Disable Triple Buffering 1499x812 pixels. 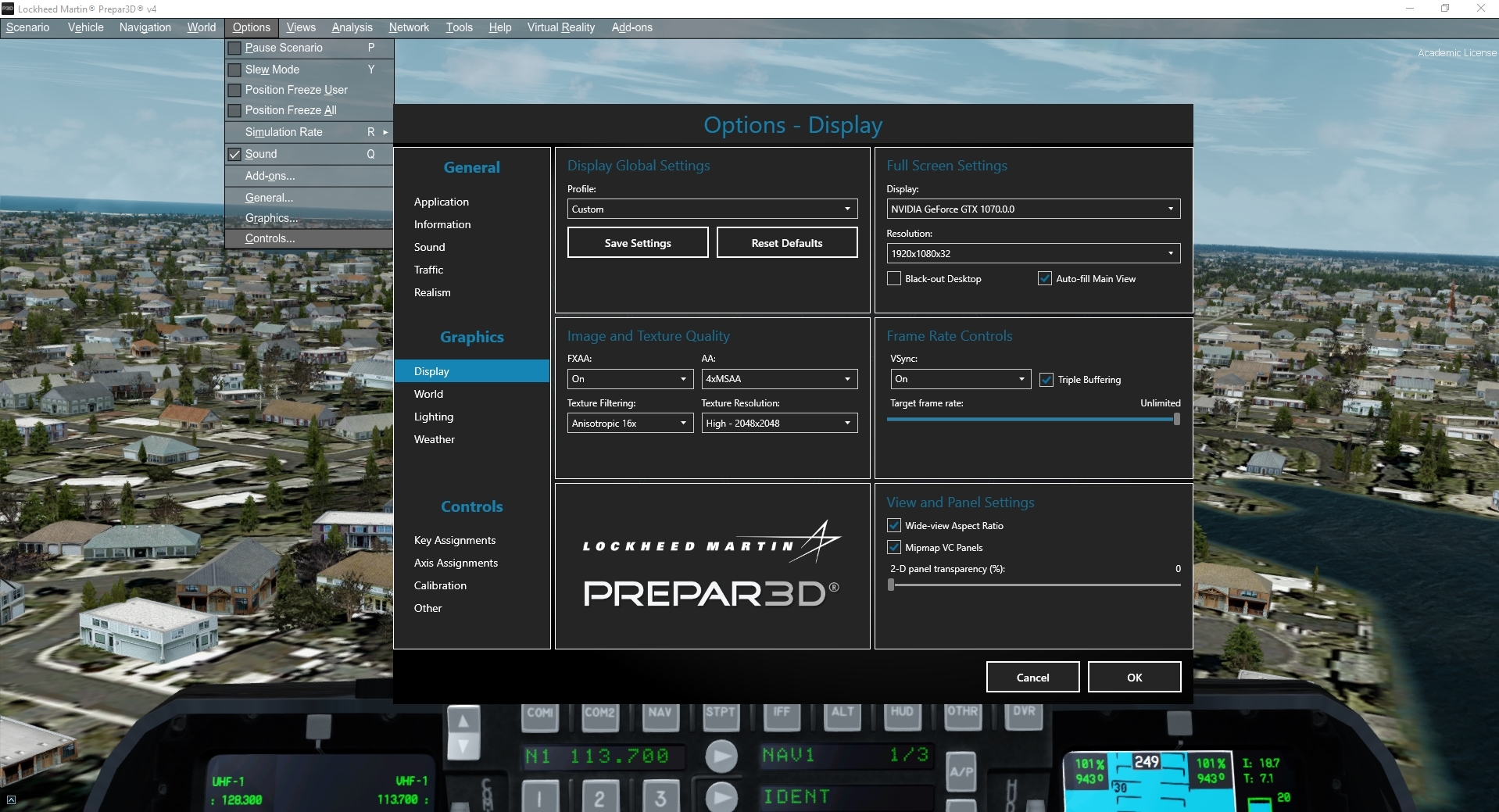point(1047,380)
